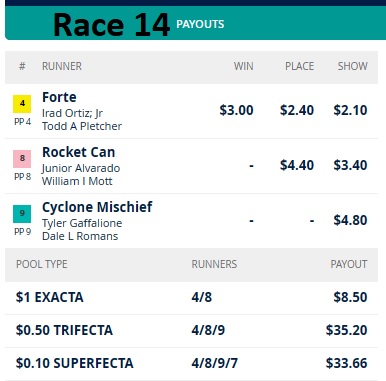Click Rocket Can's $4.40 place payout

tap(297, 165)
